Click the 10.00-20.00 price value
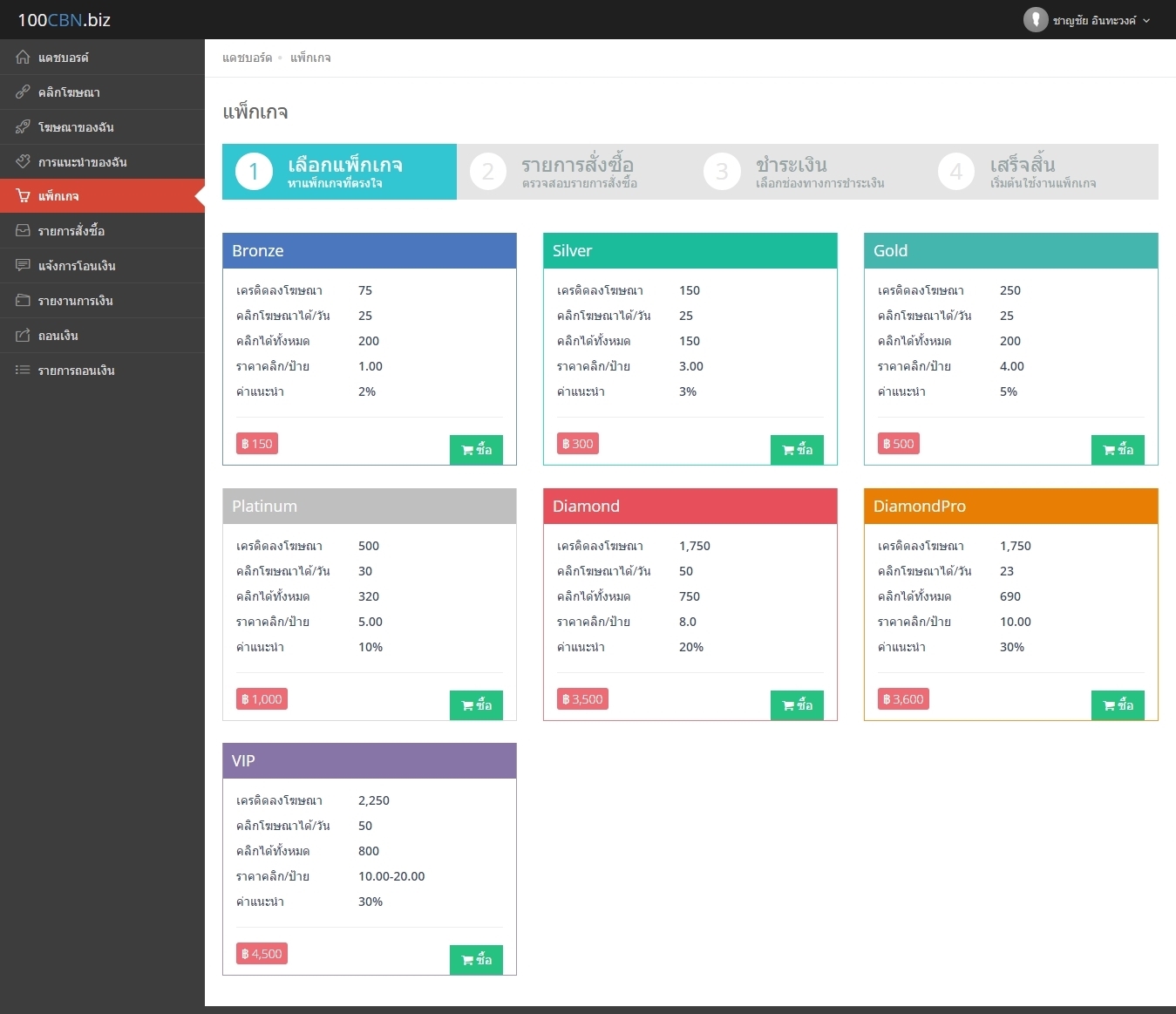 coord(391,876)
